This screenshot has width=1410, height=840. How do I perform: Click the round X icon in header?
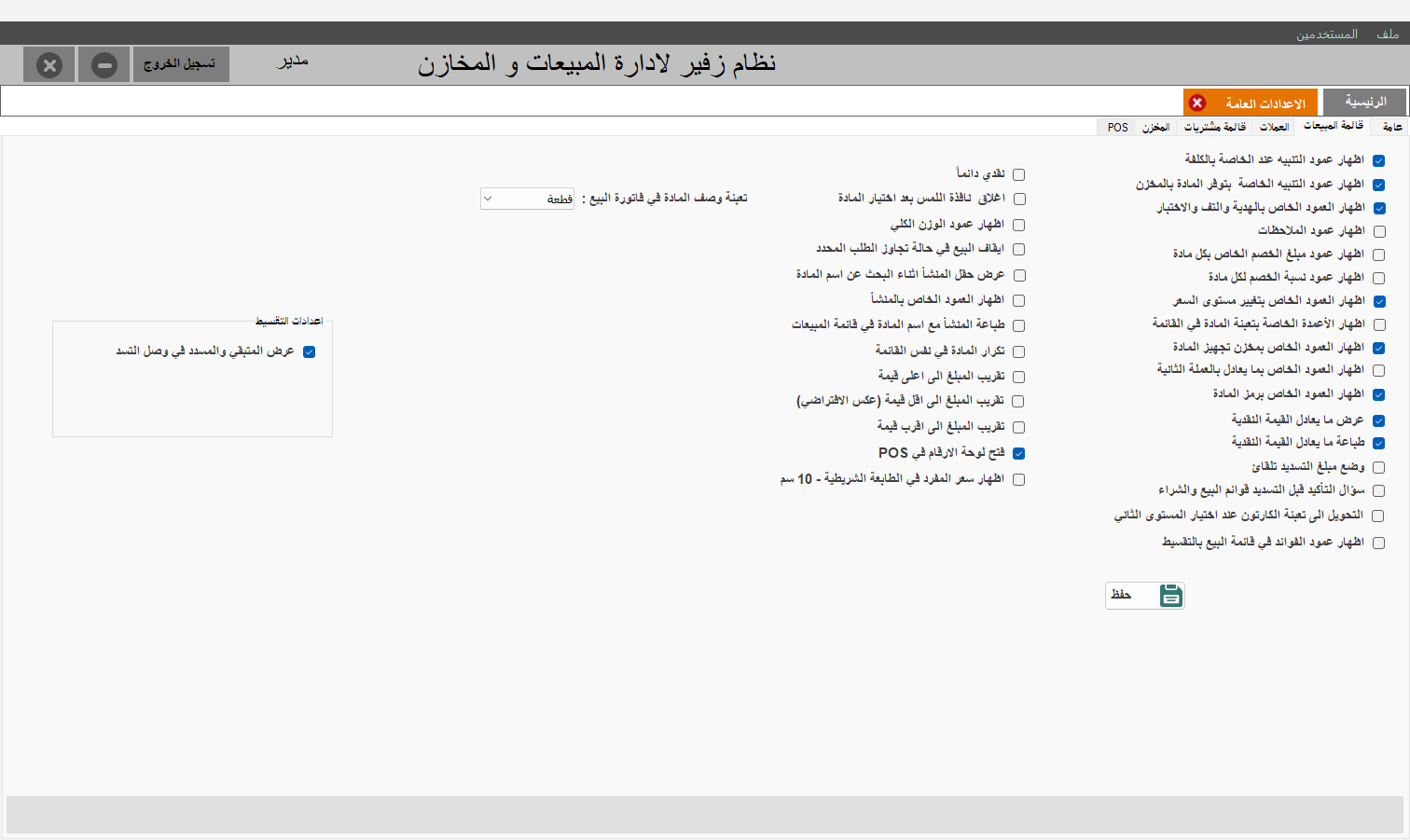coord(49,65)
